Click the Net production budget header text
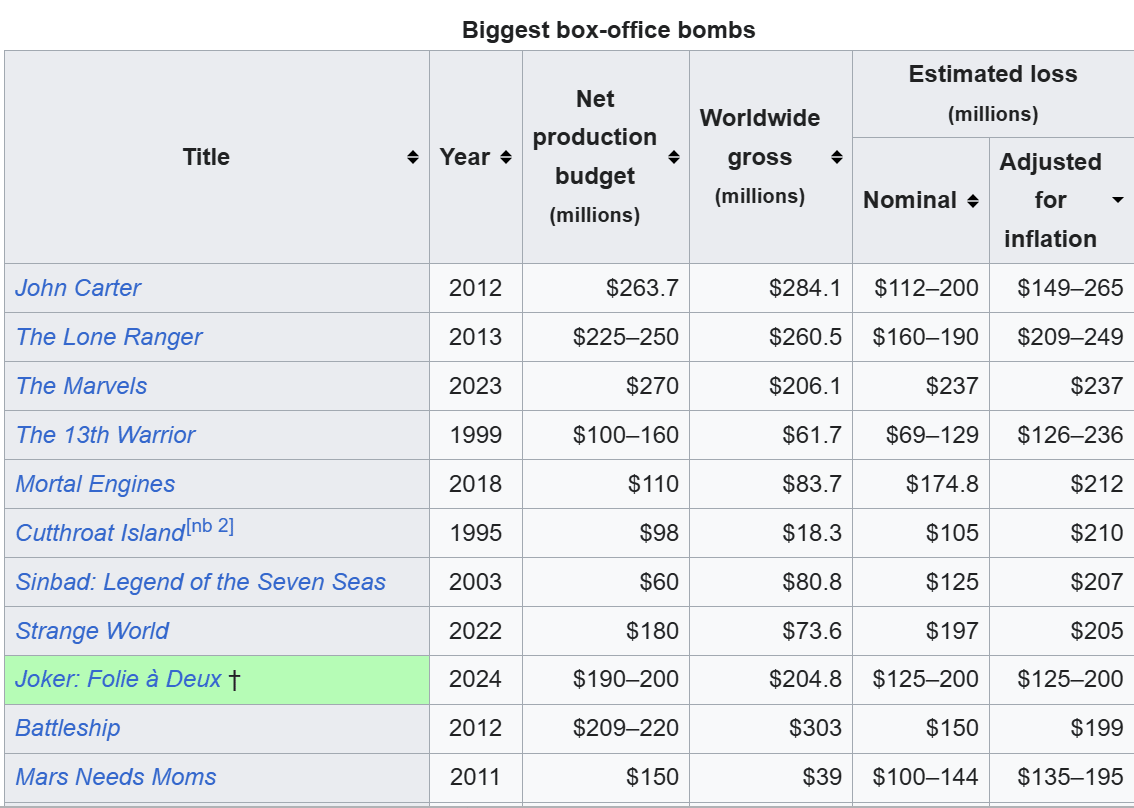The height and width of the screenshot is (808, 1134). coord(594,157)
